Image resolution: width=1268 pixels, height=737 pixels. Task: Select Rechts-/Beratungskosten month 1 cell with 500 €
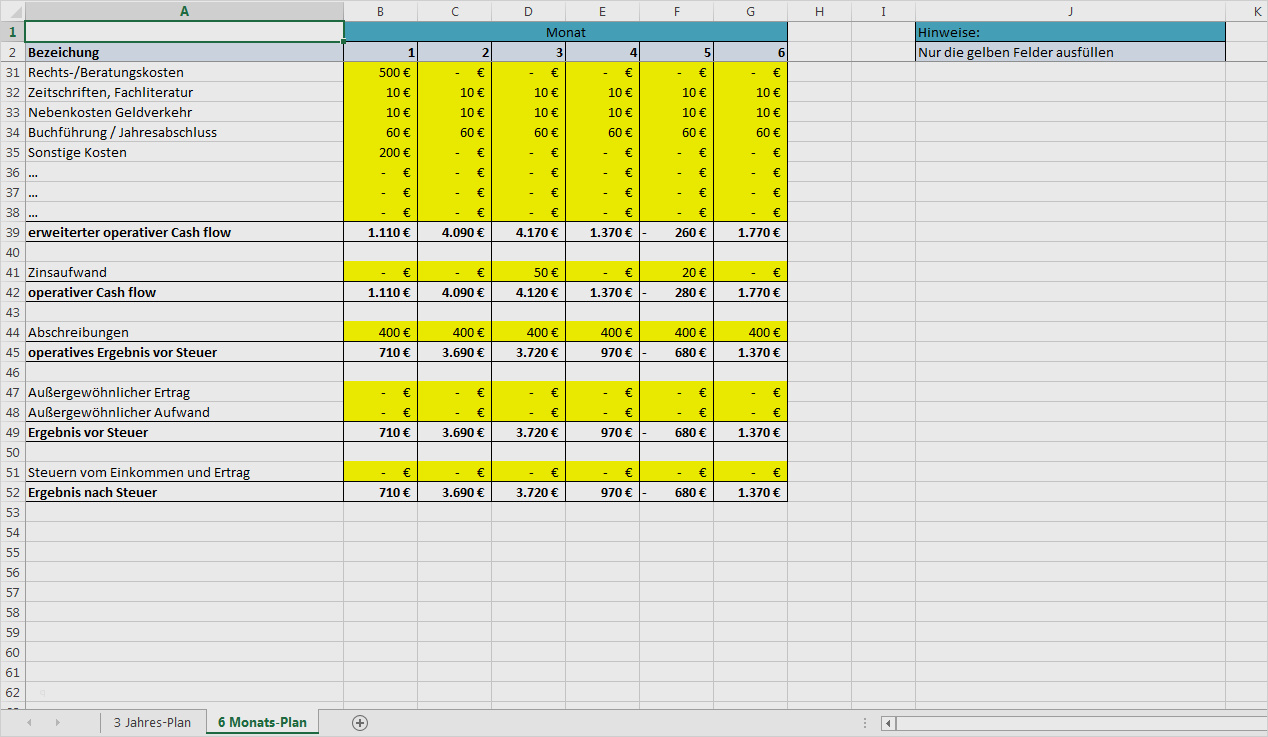[380, 72]
